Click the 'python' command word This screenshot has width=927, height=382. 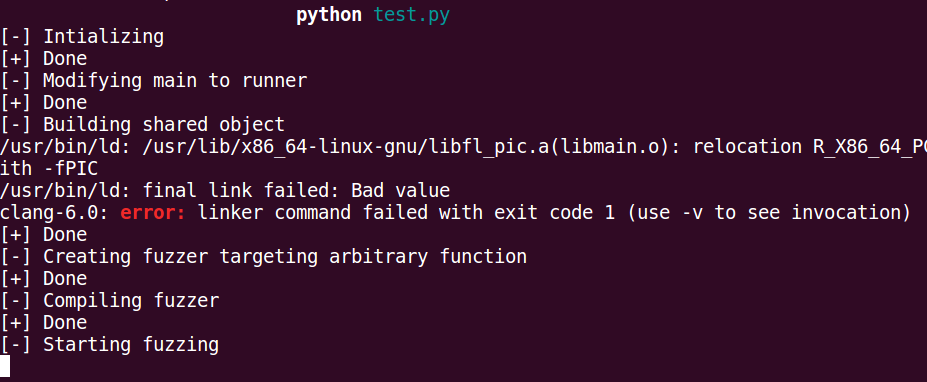[x=329, y=15]
